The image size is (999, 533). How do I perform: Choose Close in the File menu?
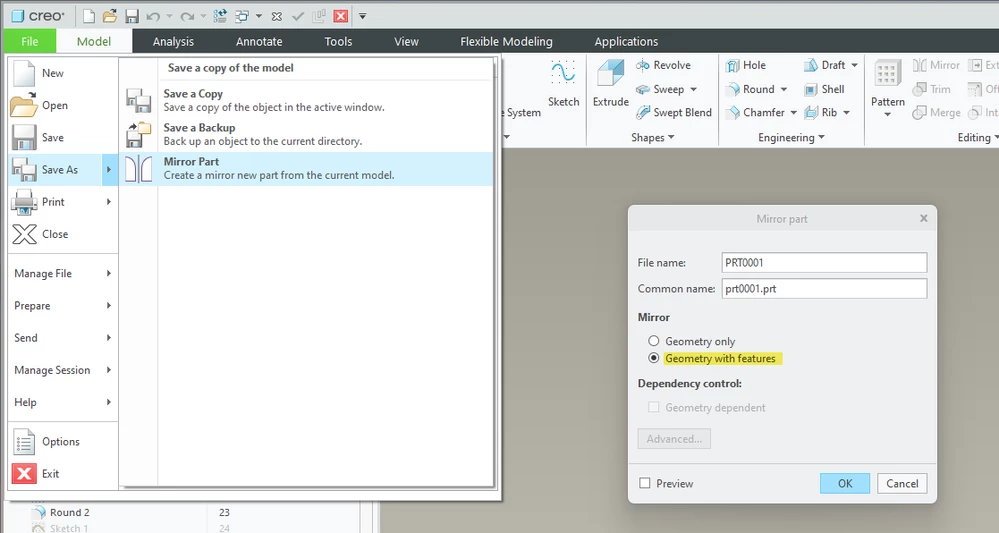tap(63, 234)
